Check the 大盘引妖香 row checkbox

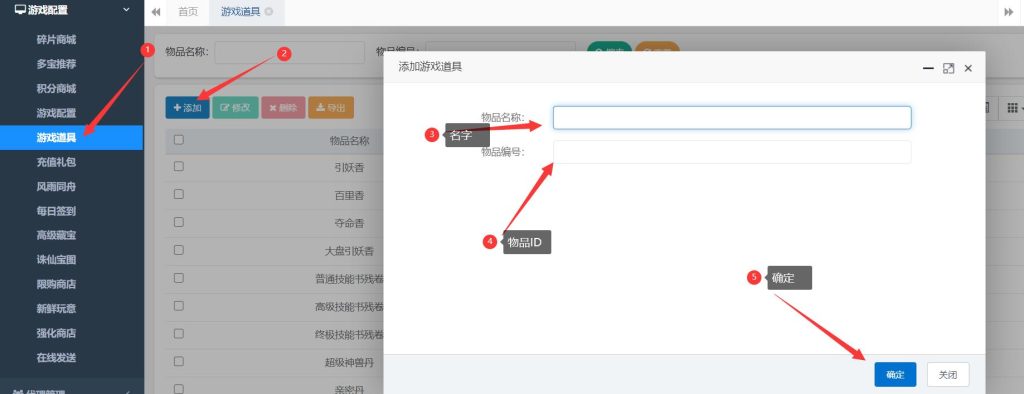pos(179,250)
